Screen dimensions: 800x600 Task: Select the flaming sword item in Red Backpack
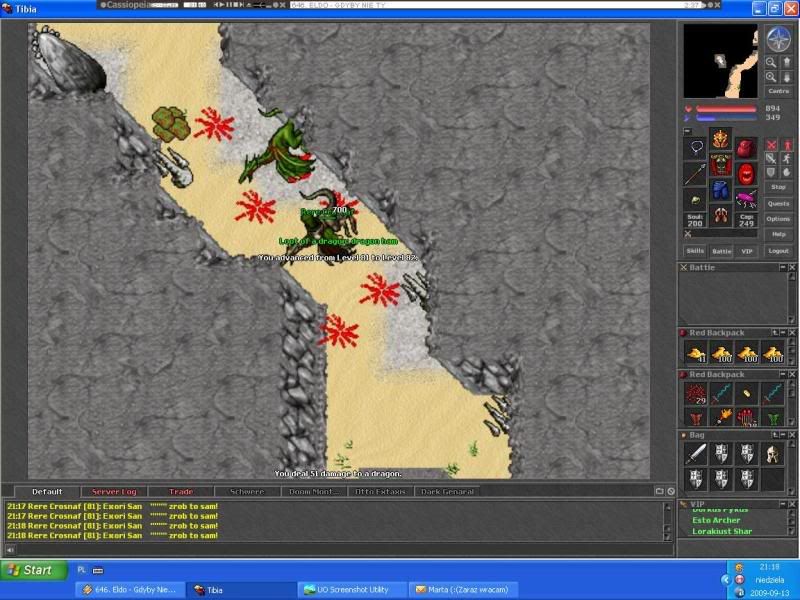click(x=721, y=417)
